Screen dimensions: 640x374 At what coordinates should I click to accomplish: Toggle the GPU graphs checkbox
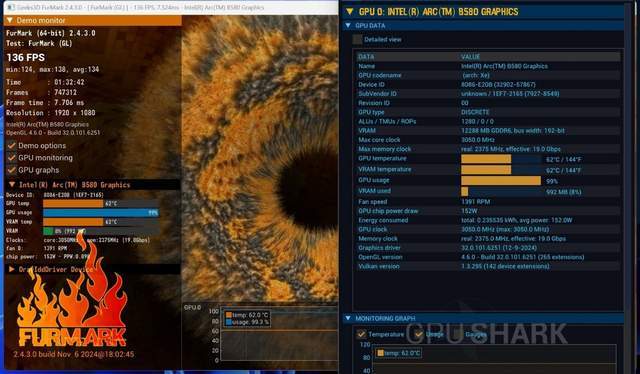[x=11, y=170]
